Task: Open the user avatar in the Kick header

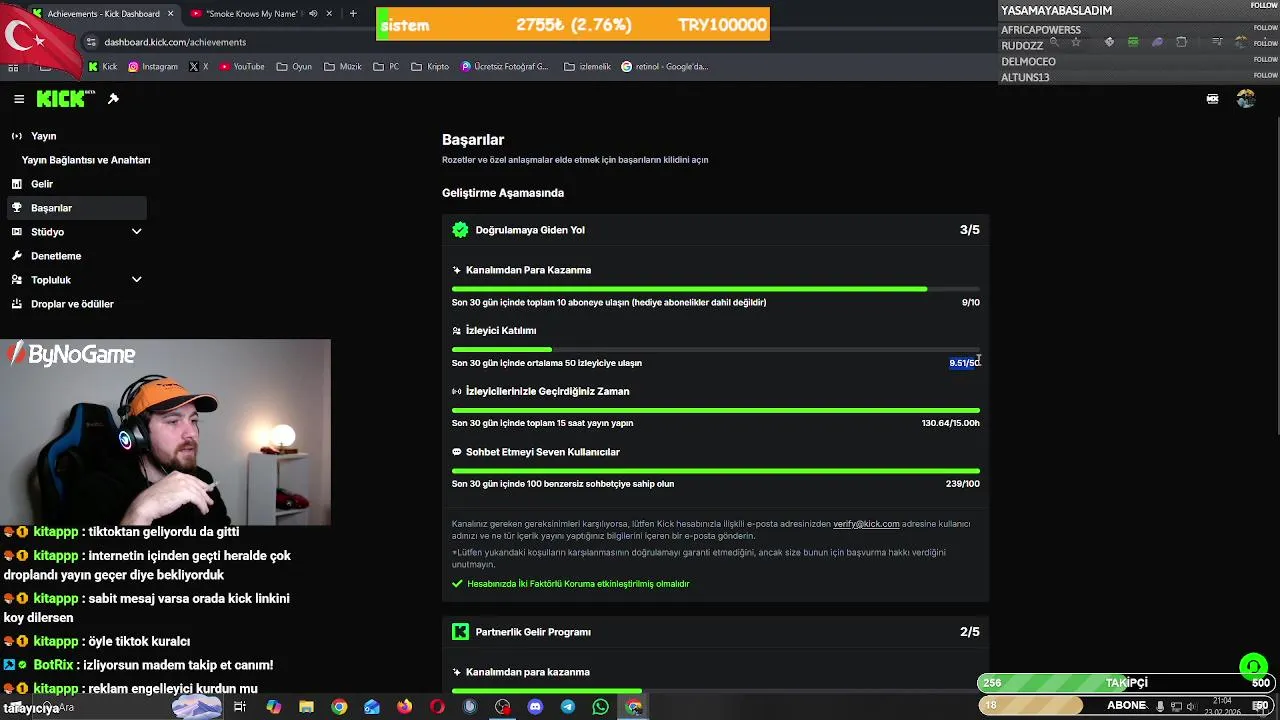Action: [x=1245, y=99]
